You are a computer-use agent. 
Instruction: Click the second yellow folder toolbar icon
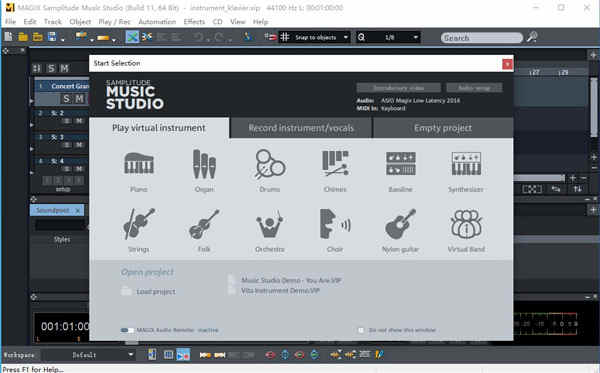click(x=38, y=37)
